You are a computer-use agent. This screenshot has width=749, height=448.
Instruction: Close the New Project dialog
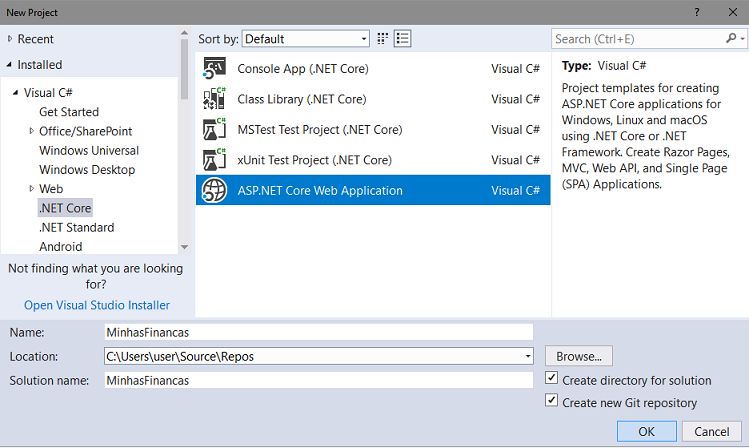click(x=733, y=12)
